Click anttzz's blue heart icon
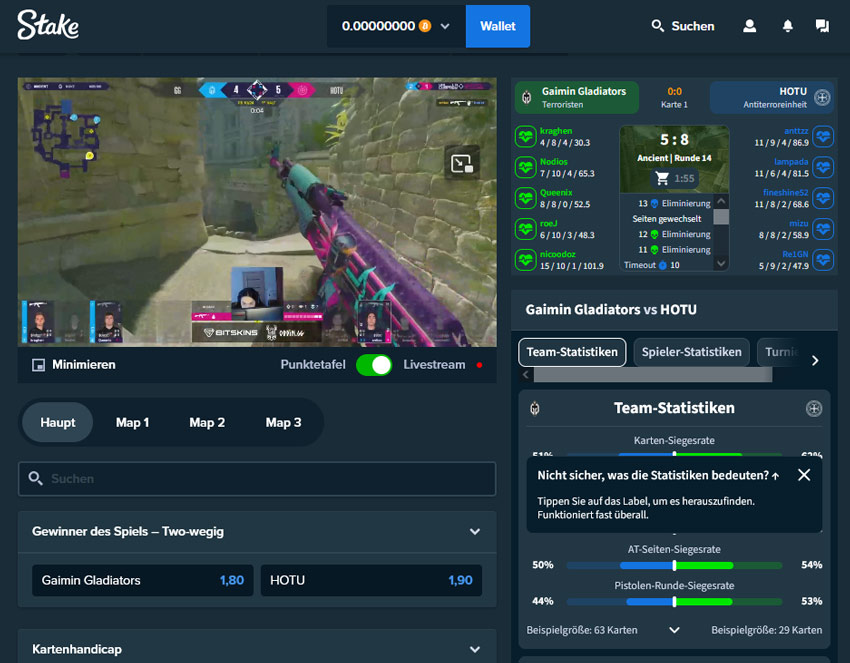Screen dimensions: 850x663 (823, 137)
